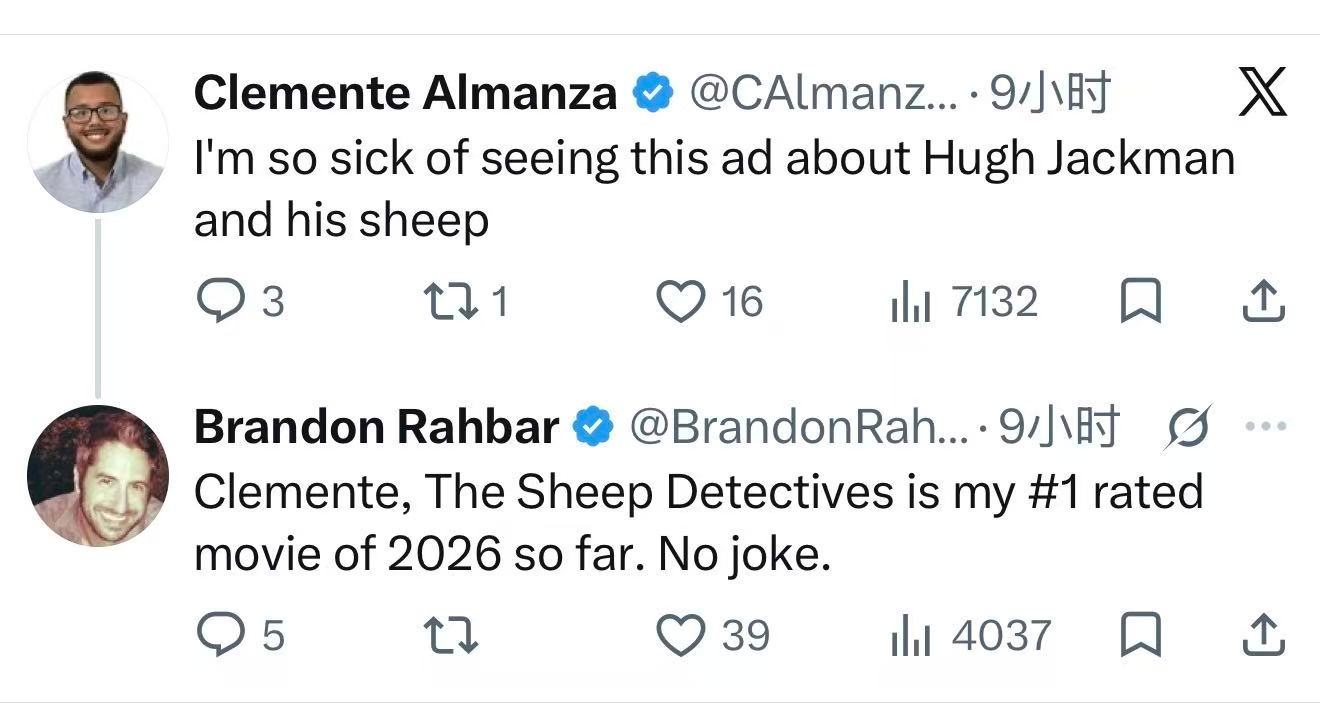The height and width of the screenshot is (711, 1320).
Task: Open Brandon Rahbar's profile picture
Action: (x=98, y=475)
